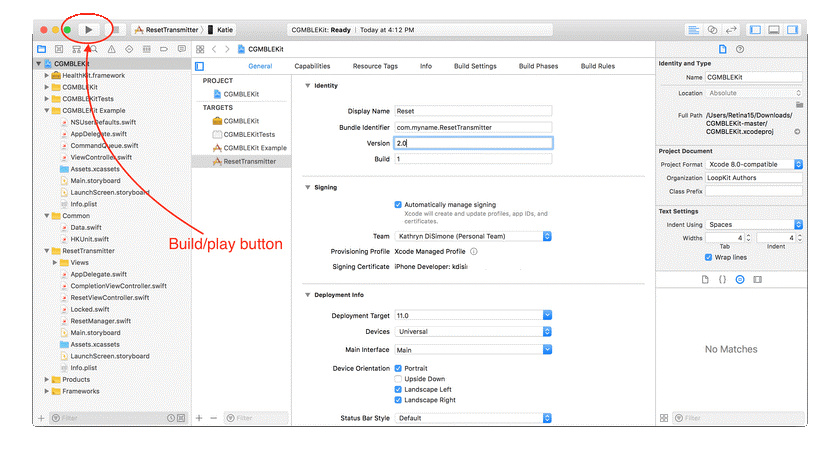Screen dimensions: 840x473
Task: Switch to the Info tab
Action: coord(426,66)
